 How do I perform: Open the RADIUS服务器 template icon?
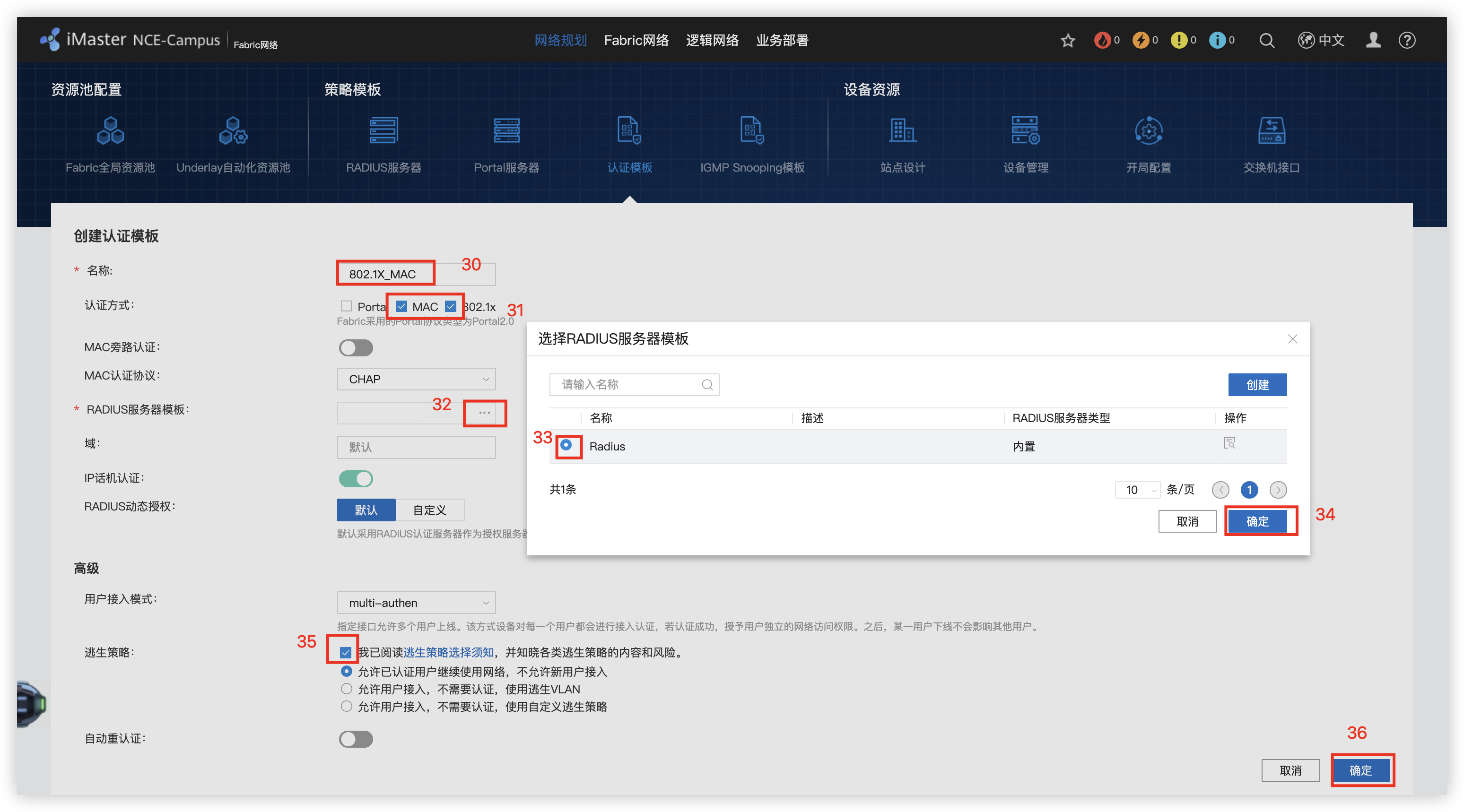(383, 131)
